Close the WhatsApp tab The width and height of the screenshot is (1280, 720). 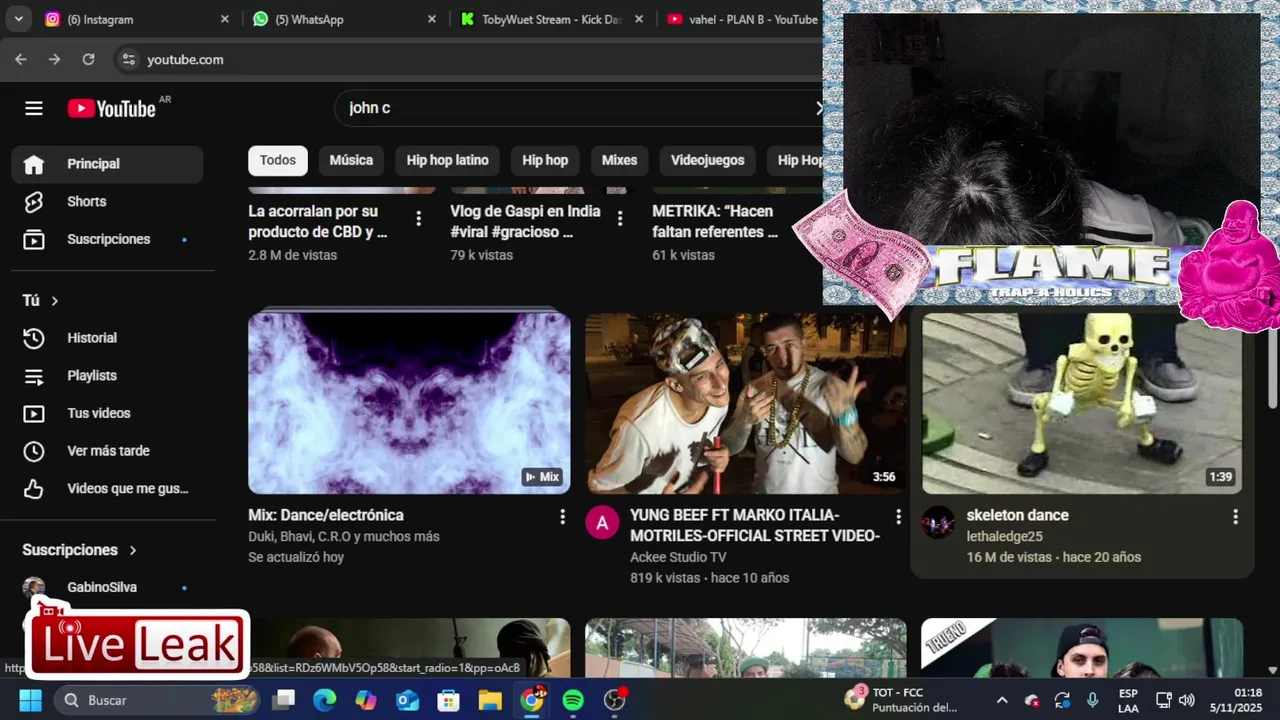point(432,19)
